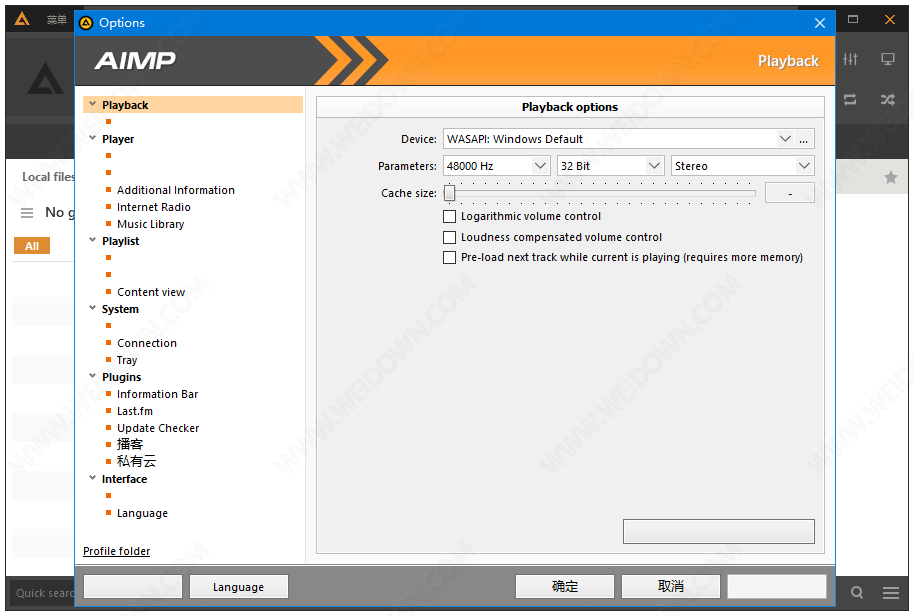Screen dimensions: 914x616
Task: Select the System category in tree
Action: (120, 309)
